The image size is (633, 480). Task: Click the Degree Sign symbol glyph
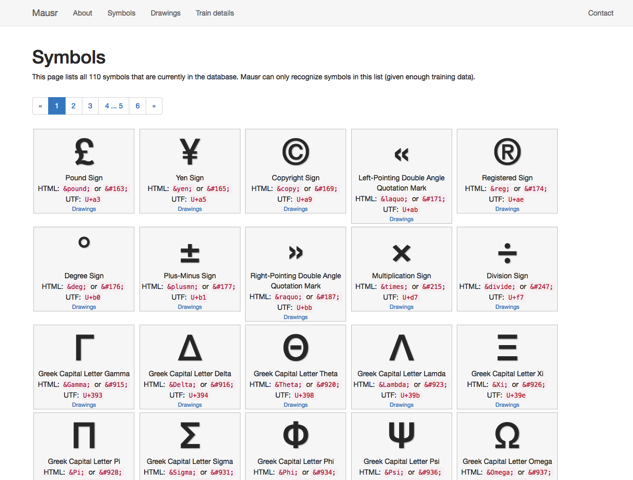tap(84, 242)
